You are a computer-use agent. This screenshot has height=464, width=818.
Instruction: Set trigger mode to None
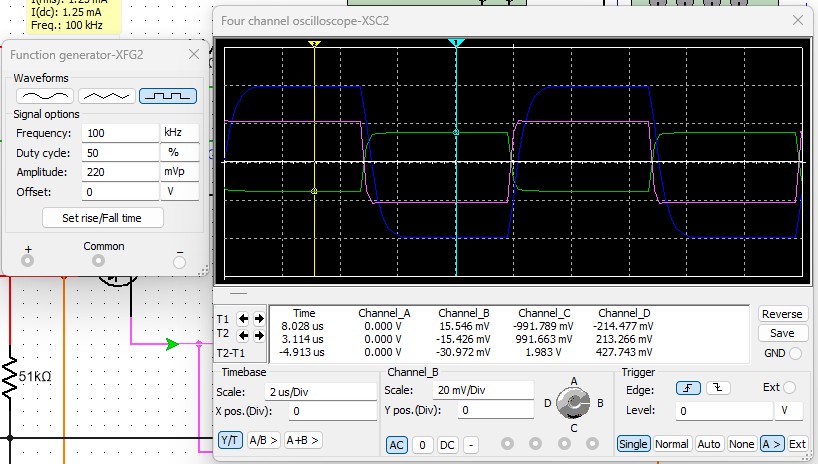tap(741, 444)
